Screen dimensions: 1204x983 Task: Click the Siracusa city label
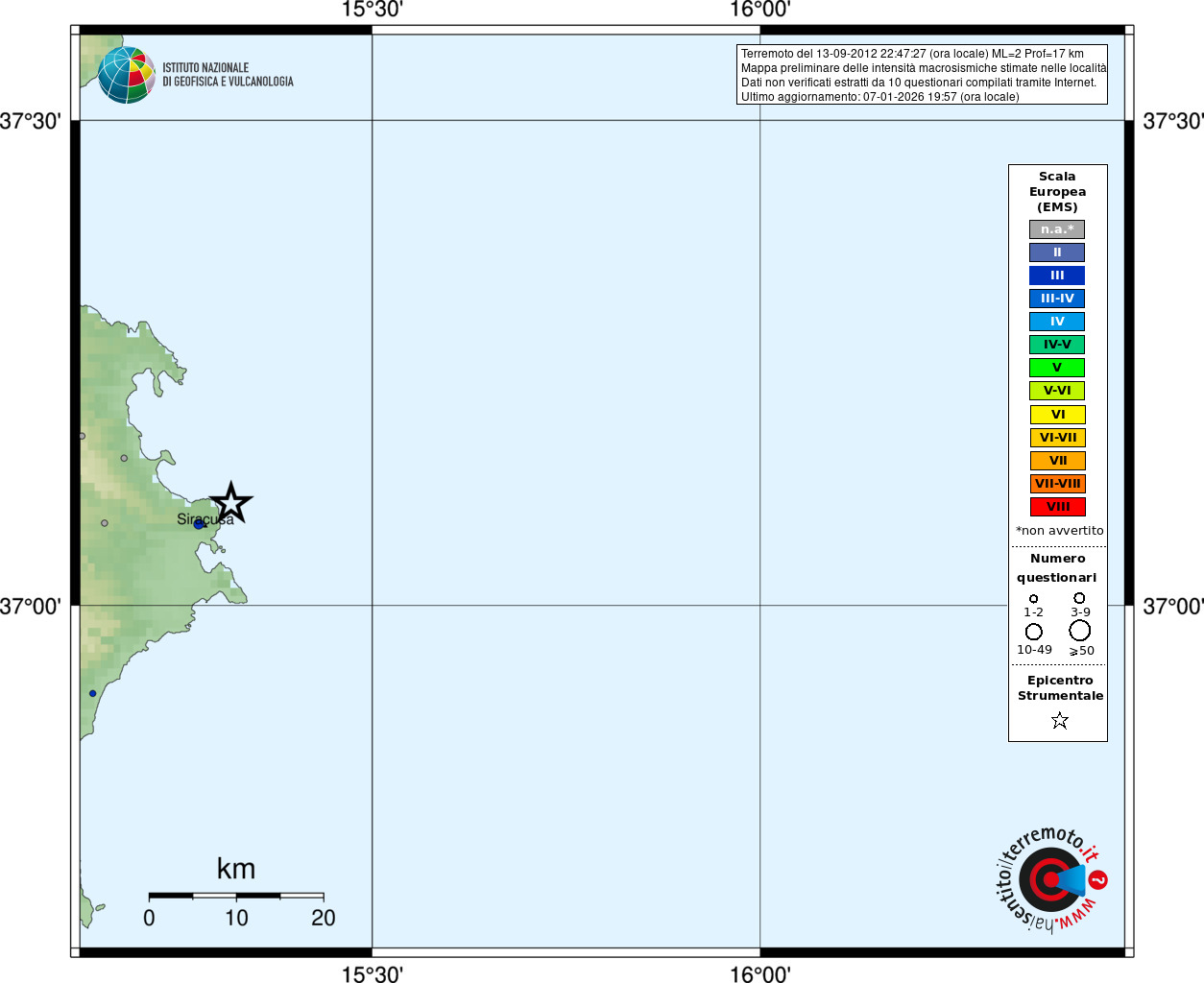(x=205, y=519)
